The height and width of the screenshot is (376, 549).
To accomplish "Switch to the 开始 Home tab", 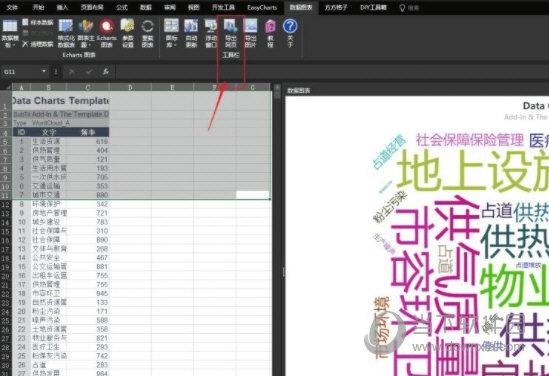I will tap(39, 7).
